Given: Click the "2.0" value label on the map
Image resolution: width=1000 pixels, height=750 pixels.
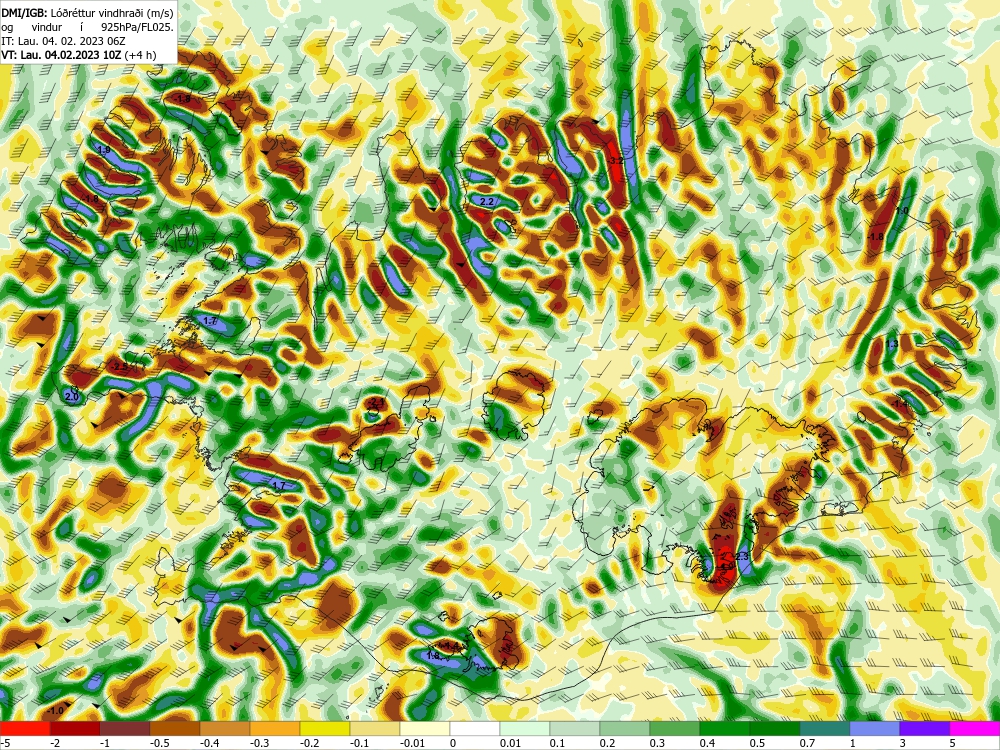Looking at the screenshot, I should pyautogui.click(x=71, y=397).
